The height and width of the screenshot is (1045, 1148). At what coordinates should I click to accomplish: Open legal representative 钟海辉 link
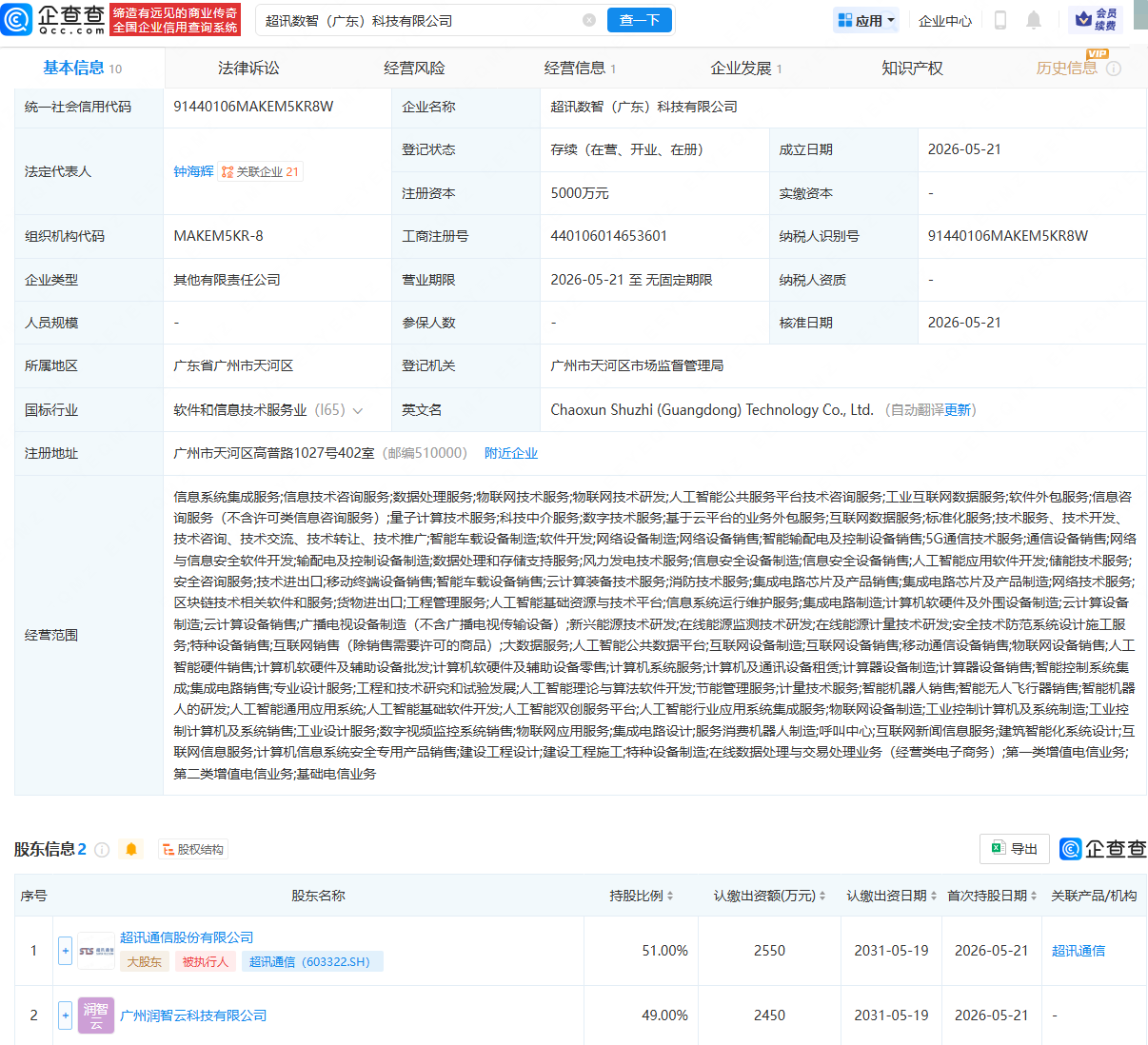(193, 171)
